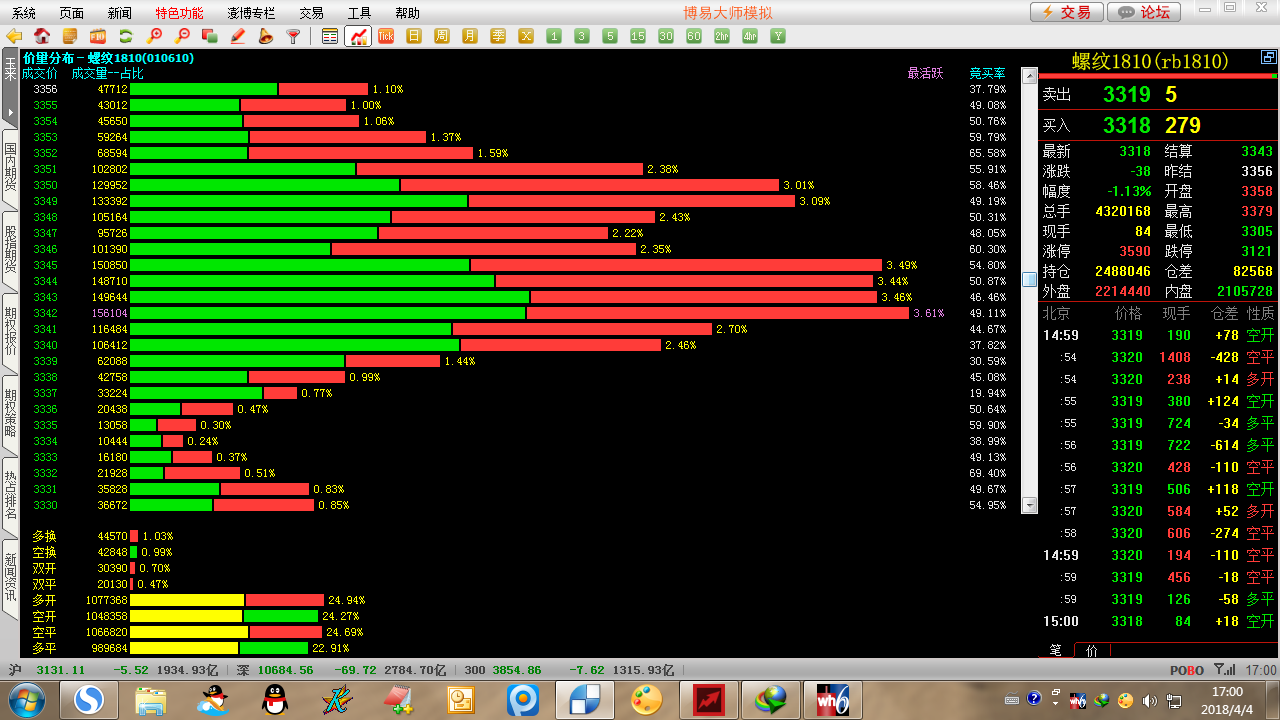1280x720 pixels.
Task: Click the zoom in magnifier icon
Action: [154, 36]
